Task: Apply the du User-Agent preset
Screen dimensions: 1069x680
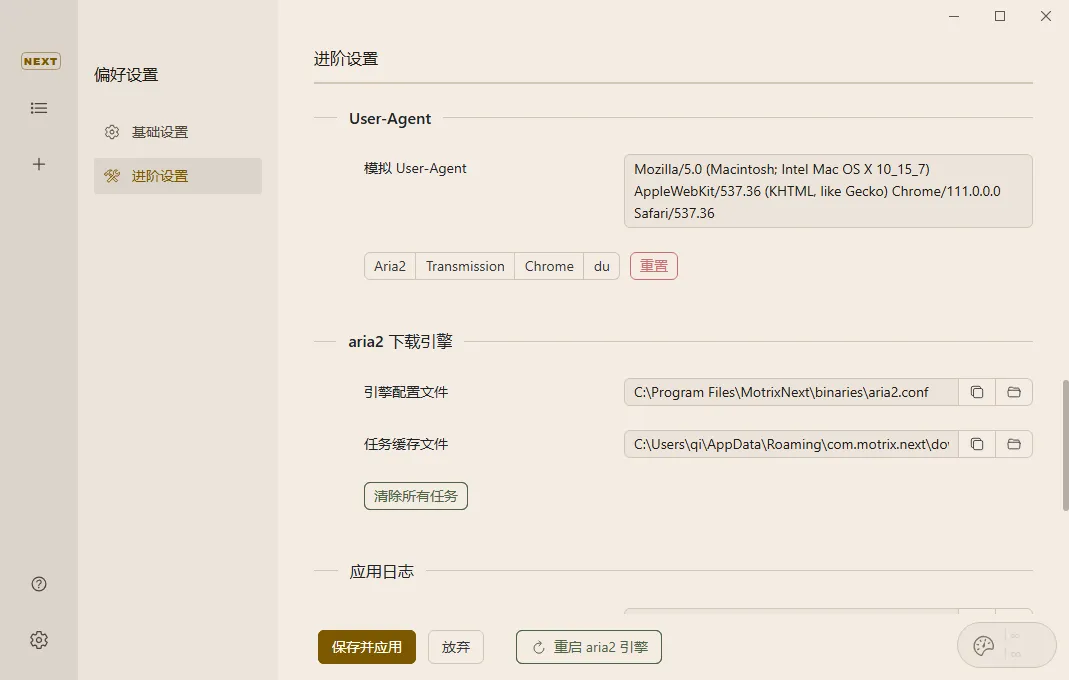Action: point(601,266)
